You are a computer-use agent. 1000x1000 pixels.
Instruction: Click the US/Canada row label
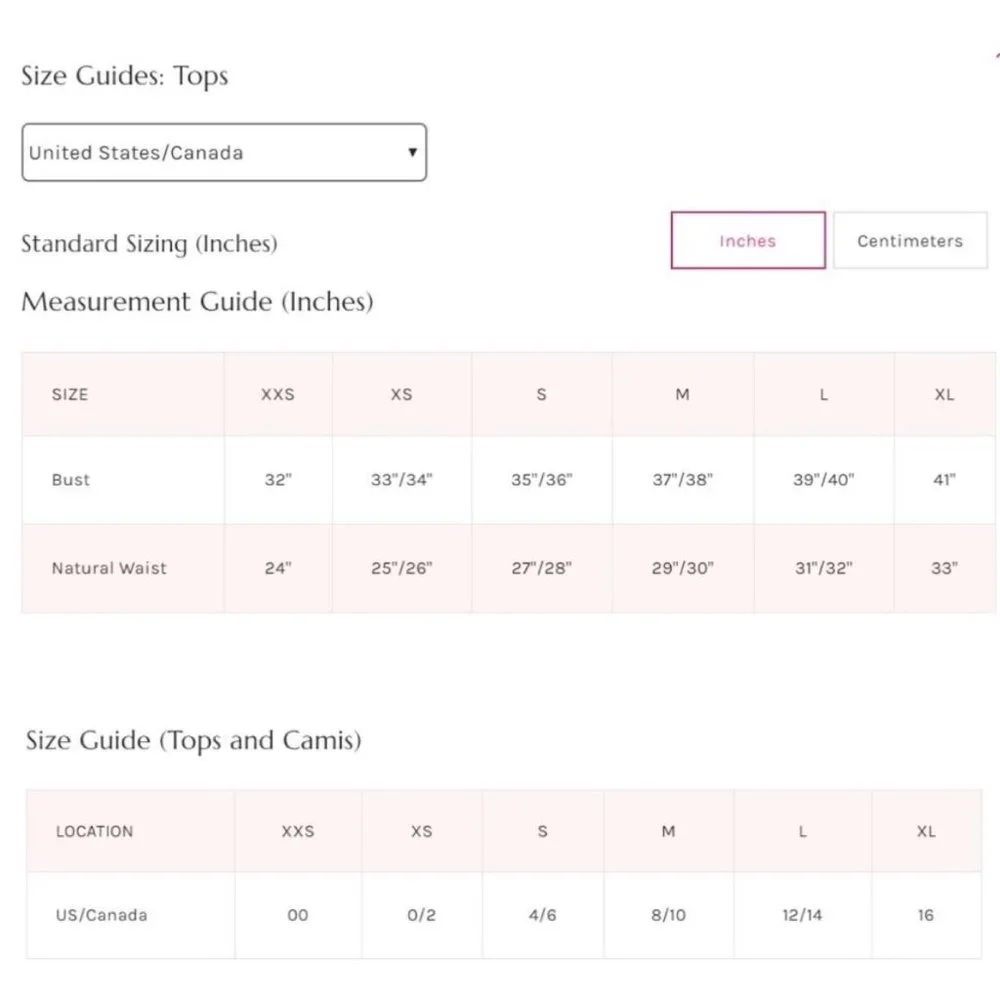pos(102,915)
